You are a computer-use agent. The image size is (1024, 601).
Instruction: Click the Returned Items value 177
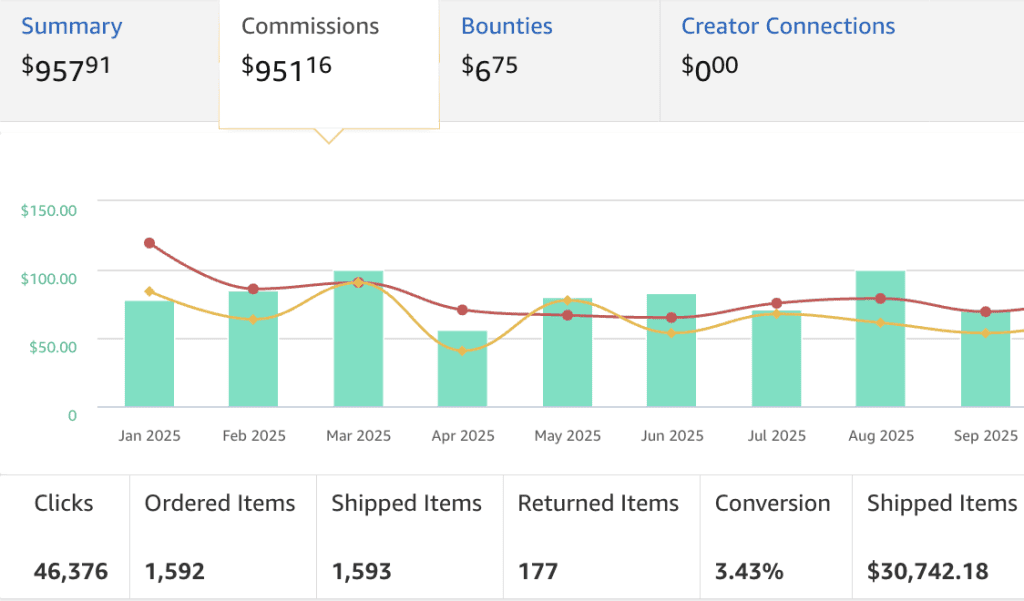click(x=538, y=571)
